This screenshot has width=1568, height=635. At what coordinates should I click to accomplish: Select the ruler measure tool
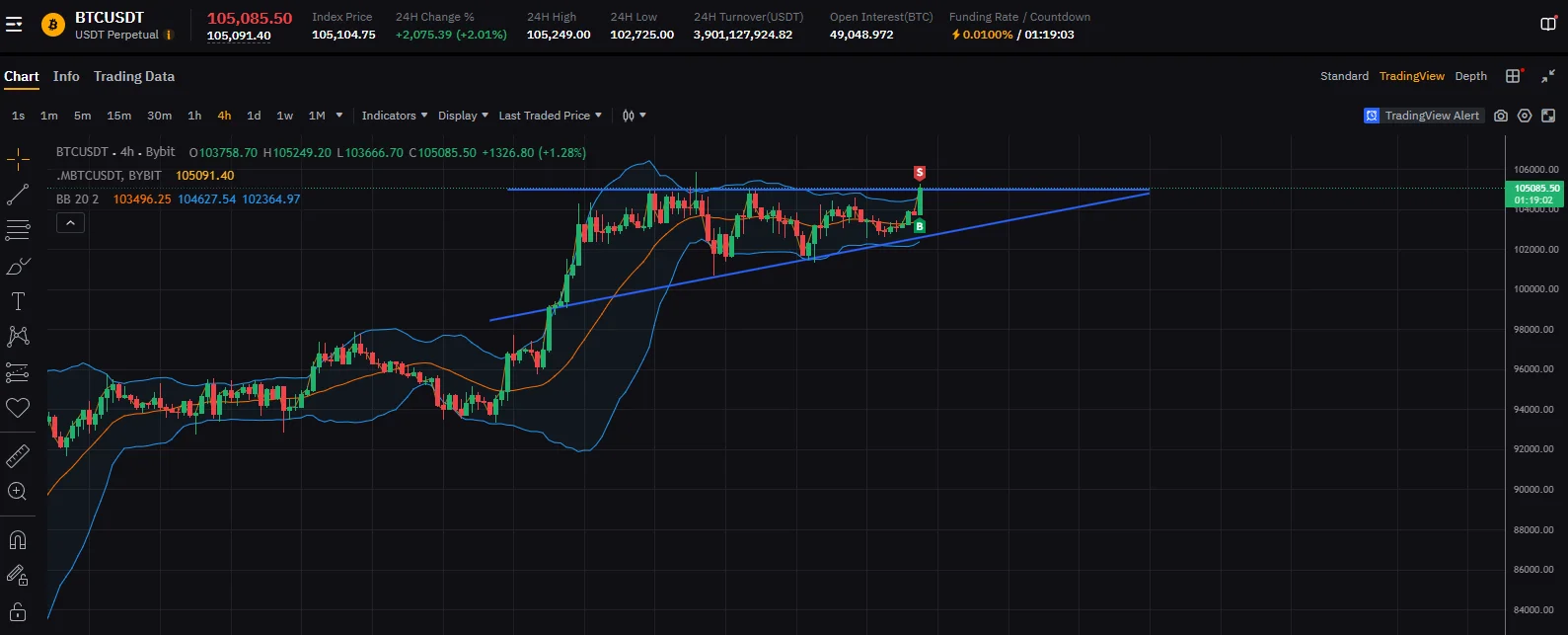[18, 455]
